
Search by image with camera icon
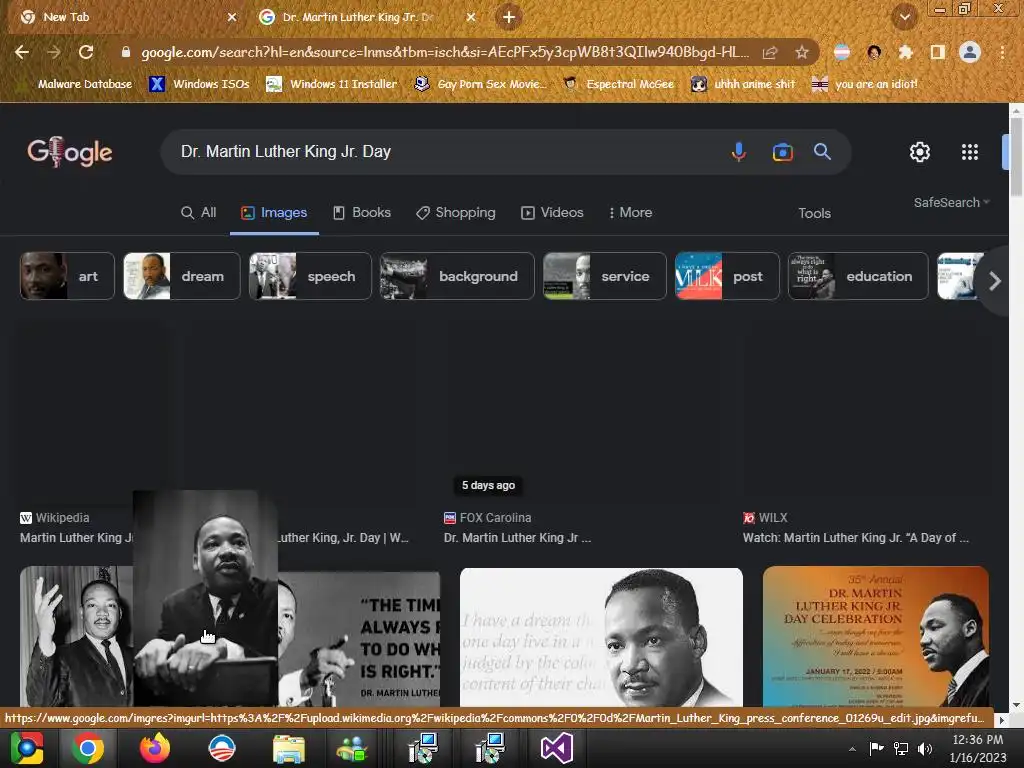(x=782, y=152)
